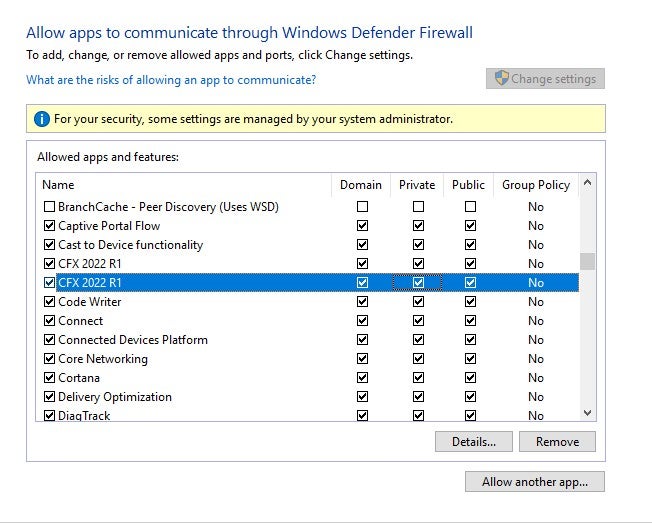Click the Group Policy column header

(536, 185)
